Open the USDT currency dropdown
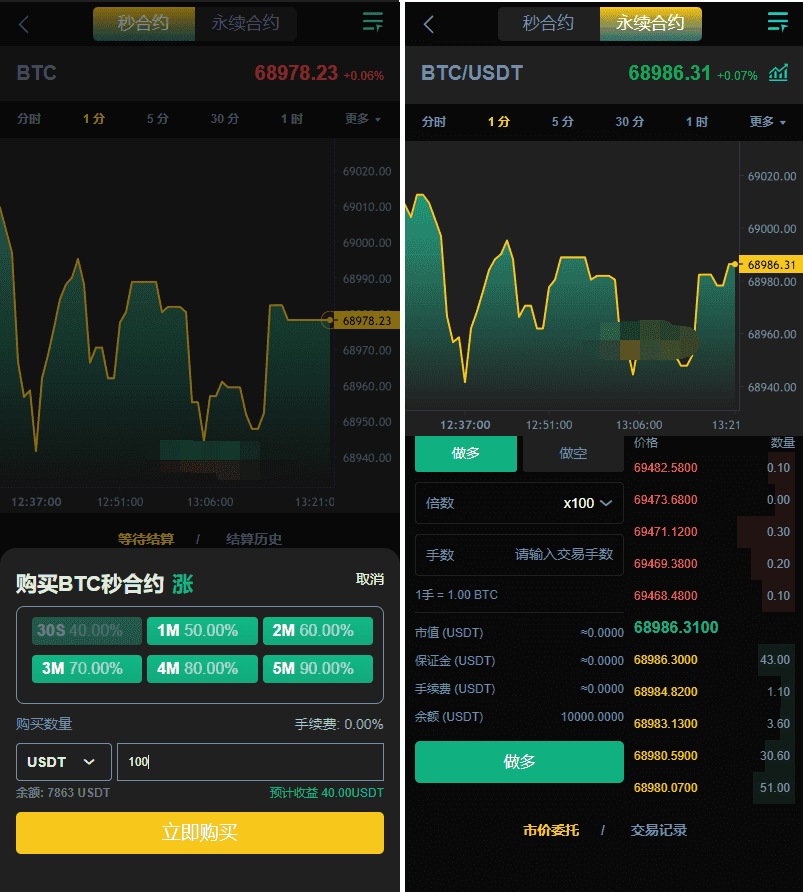 coord(63,762)
